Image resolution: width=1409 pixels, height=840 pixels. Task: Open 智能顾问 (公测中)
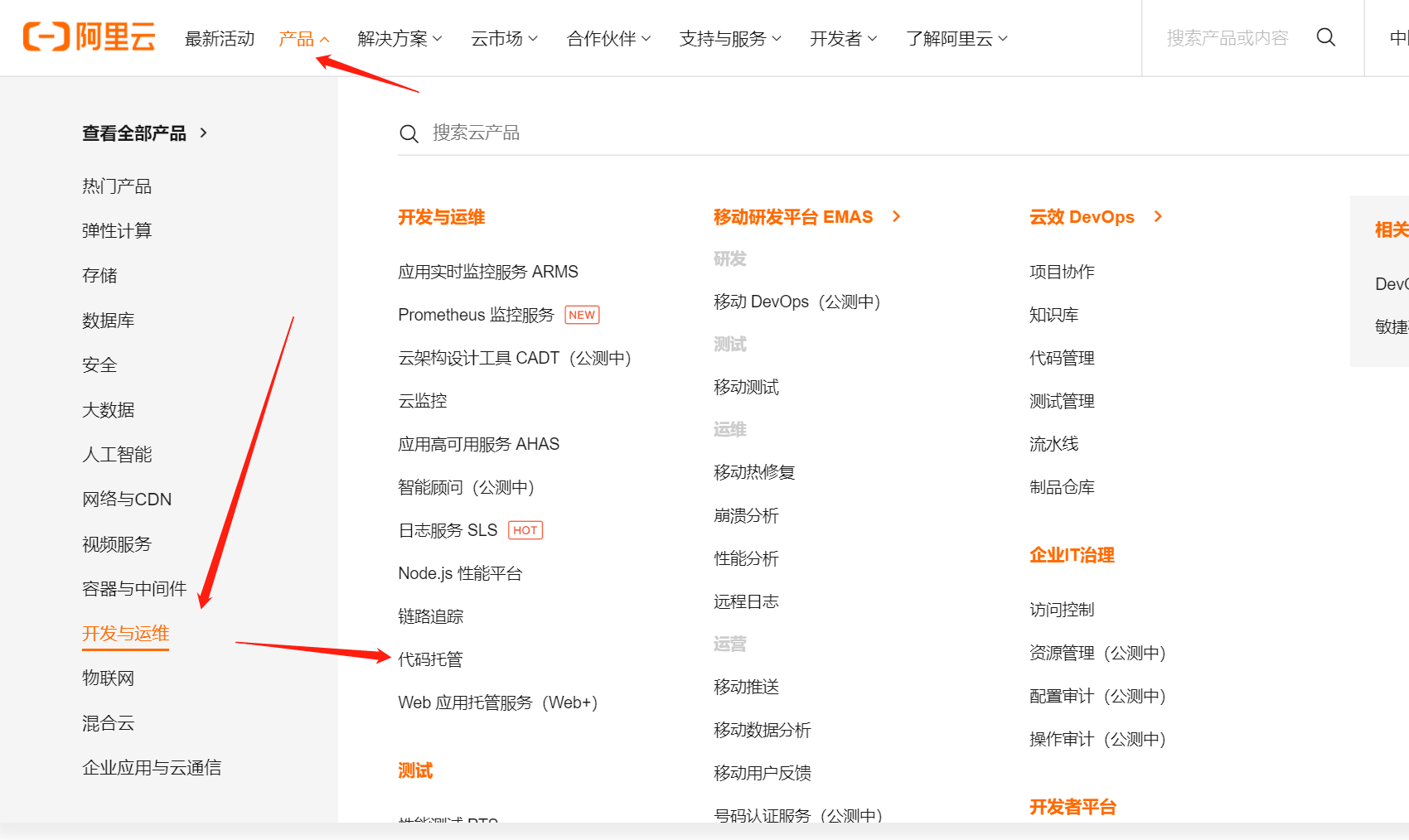coord(467,487)
